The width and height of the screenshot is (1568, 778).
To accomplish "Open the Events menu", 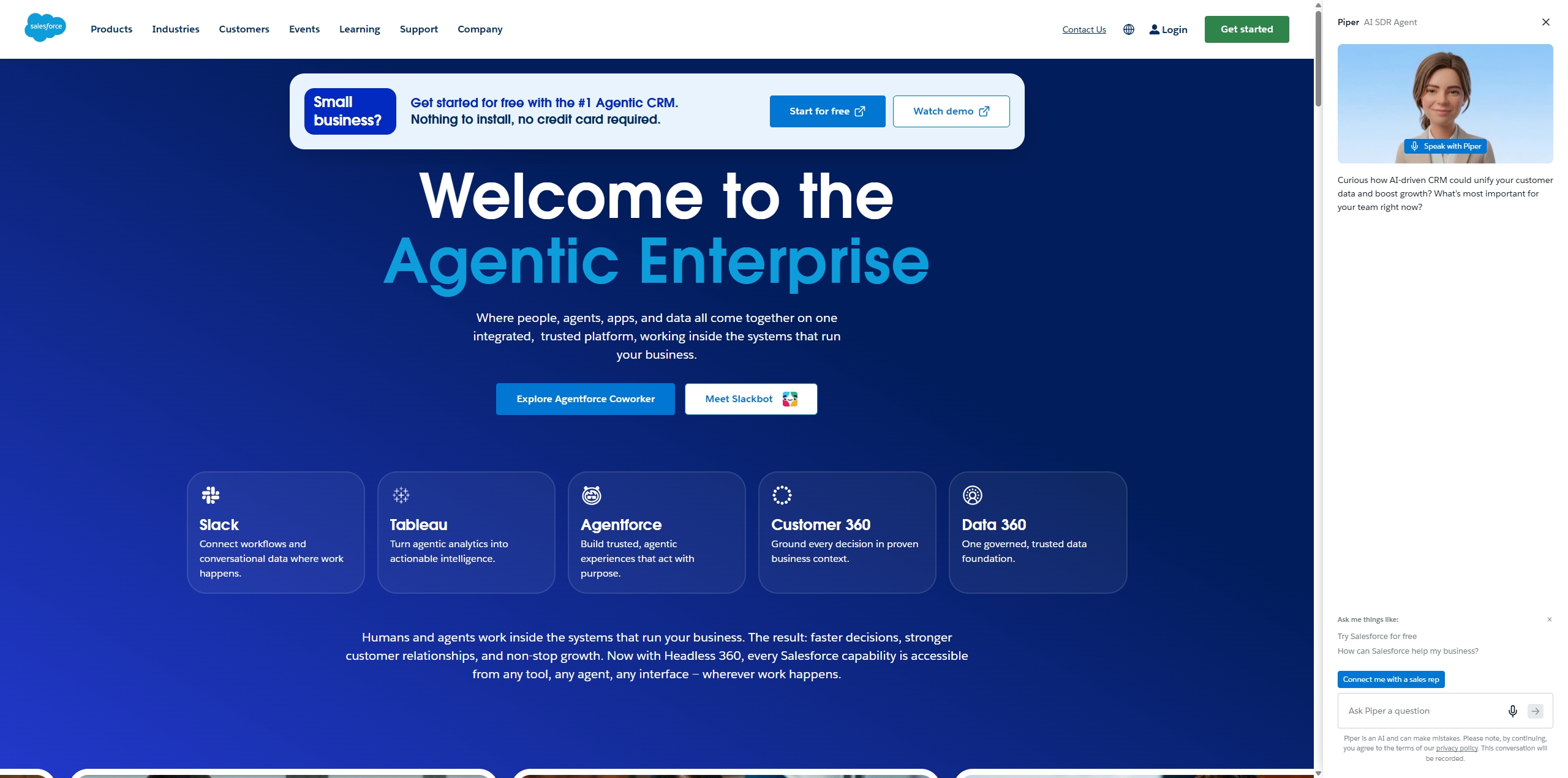I will (304, 29).
